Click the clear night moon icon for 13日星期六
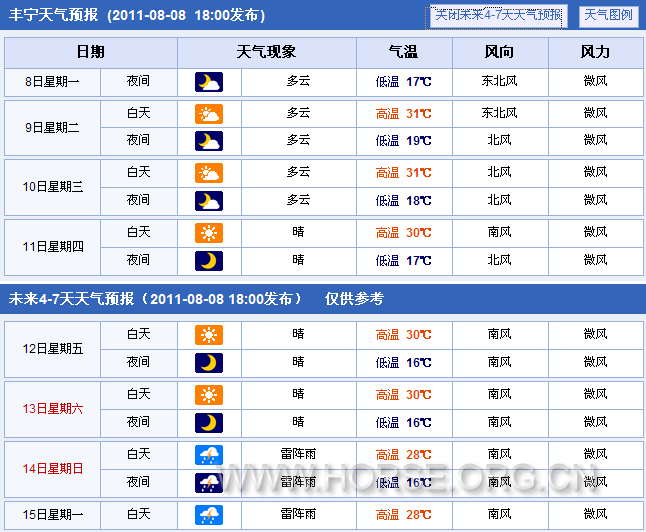Image resolution: width=646 pixels, height=532 pixels. [x=209, y=423]
